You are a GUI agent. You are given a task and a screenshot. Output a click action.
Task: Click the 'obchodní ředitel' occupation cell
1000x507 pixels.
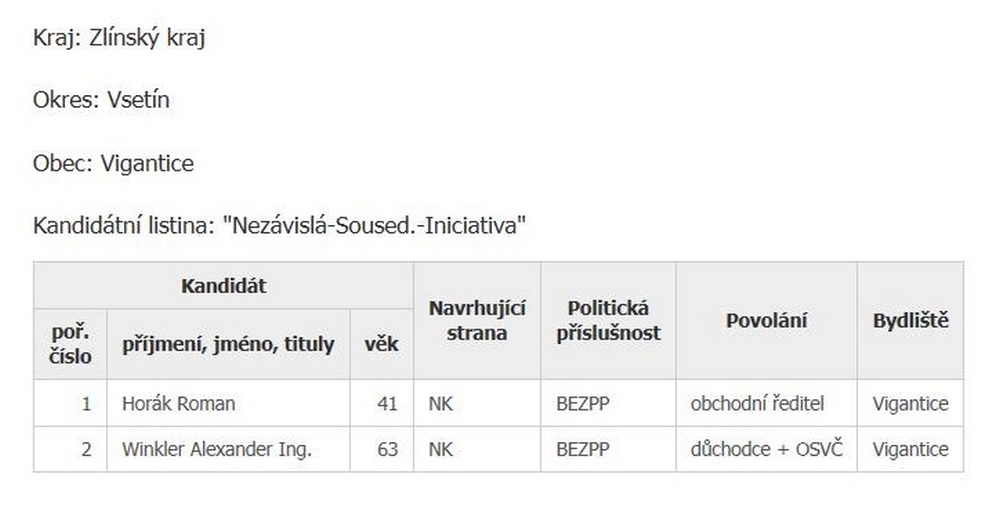[757, 404]
